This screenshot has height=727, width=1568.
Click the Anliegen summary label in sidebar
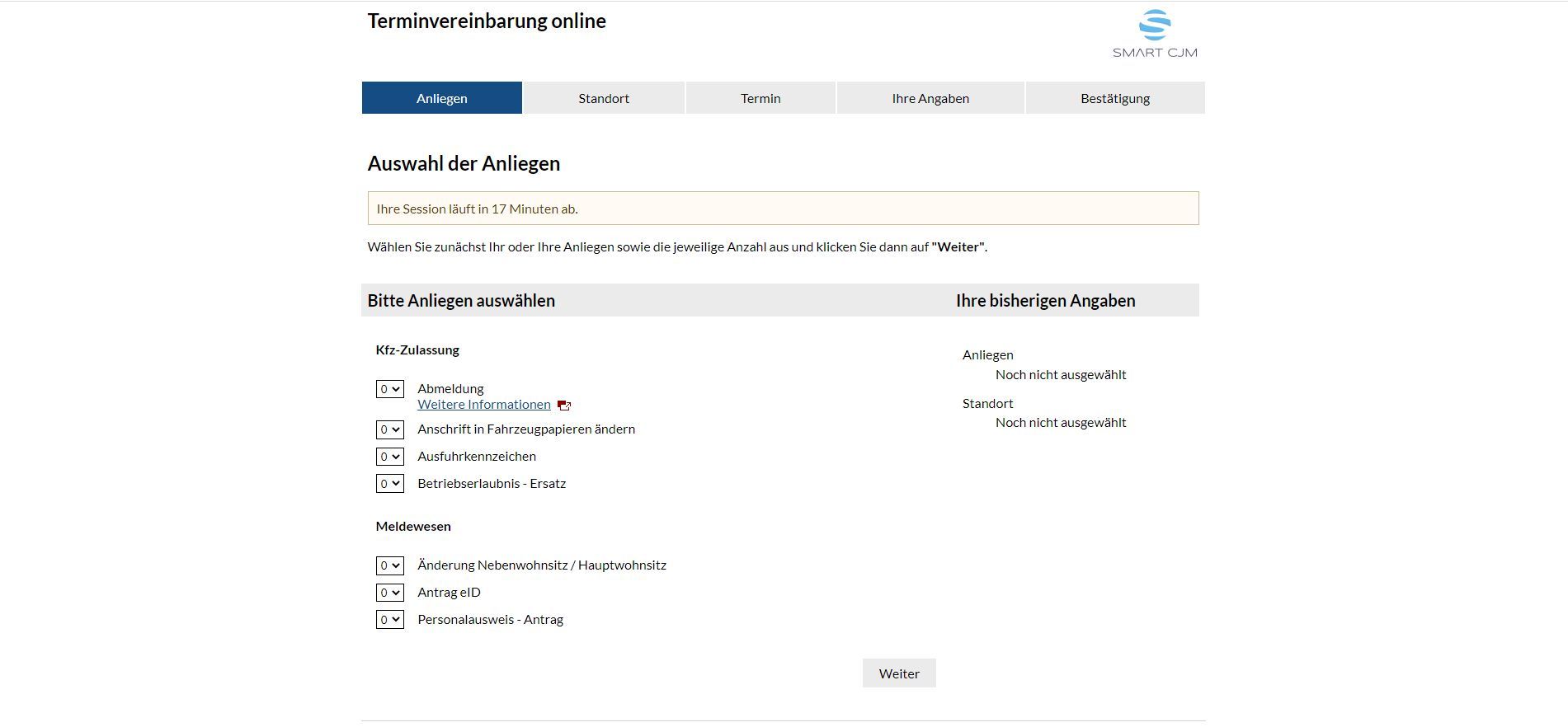tap(988, 355)
